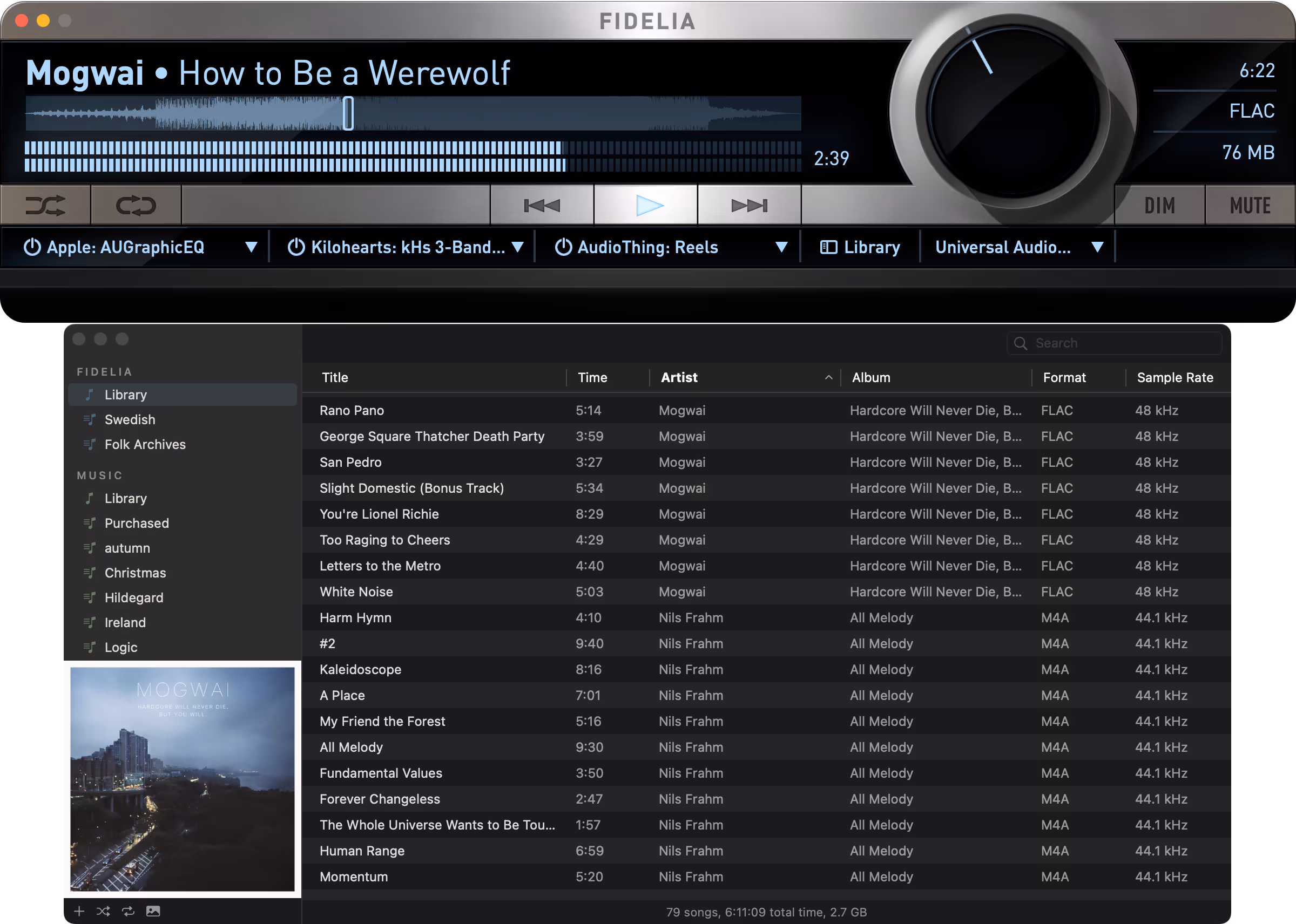Select Library under FIDELIA in sidebar

[182, 395]
